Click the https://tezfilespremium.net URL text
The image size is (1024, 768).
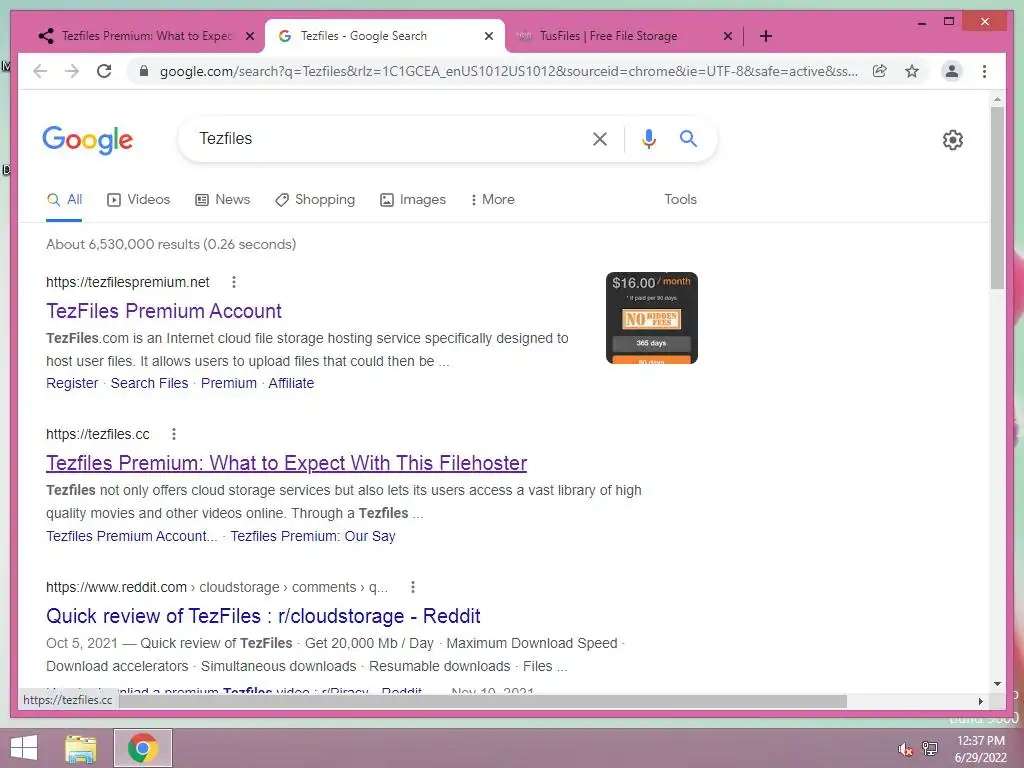(127, 282)
